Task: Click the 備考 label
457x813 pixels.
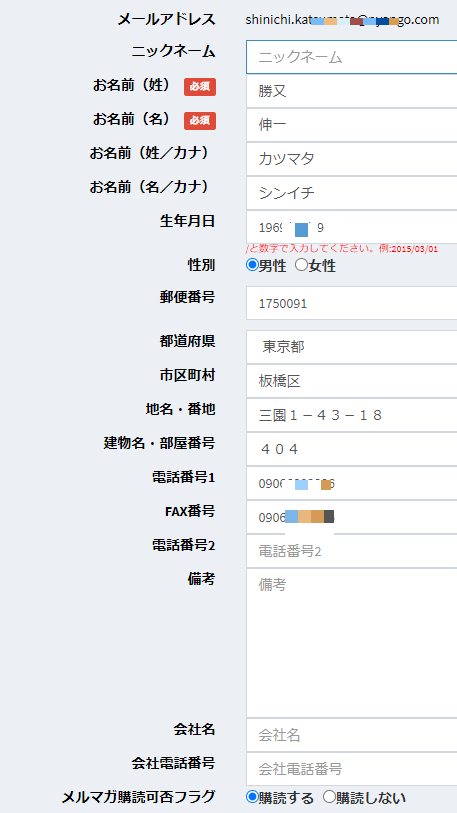Action: pos(201,579)
